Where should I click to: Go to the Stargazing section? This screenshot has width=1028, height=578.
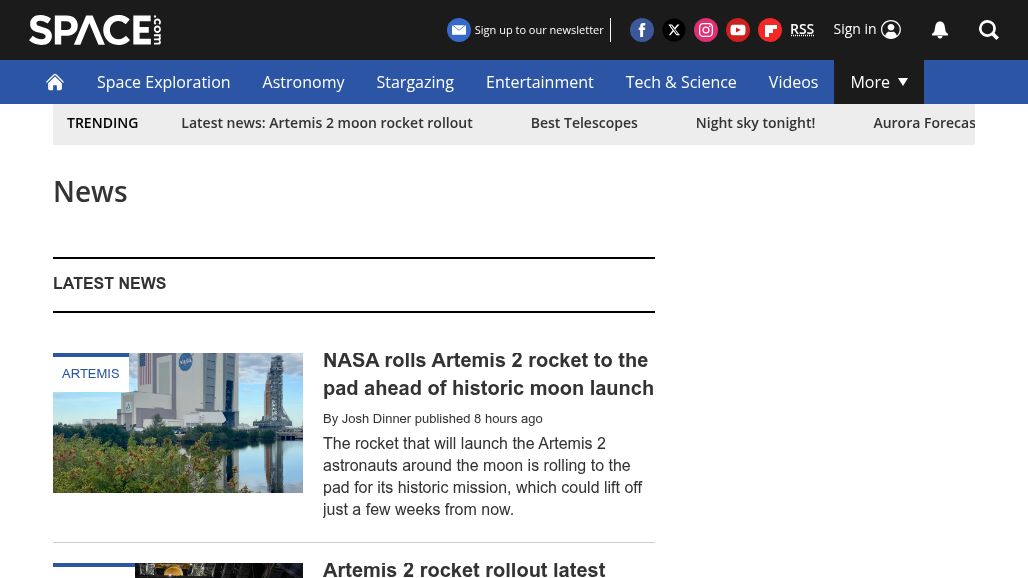(415, 82)
